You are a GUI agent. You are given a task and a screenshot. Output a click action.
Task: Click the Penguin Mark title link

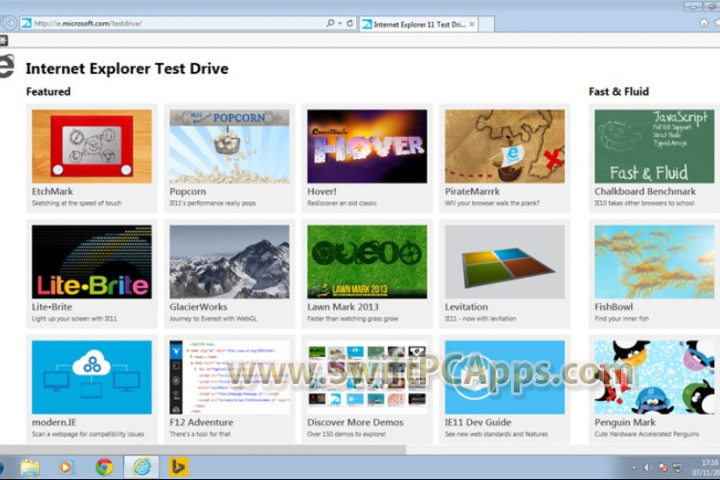tap(625, 422)
